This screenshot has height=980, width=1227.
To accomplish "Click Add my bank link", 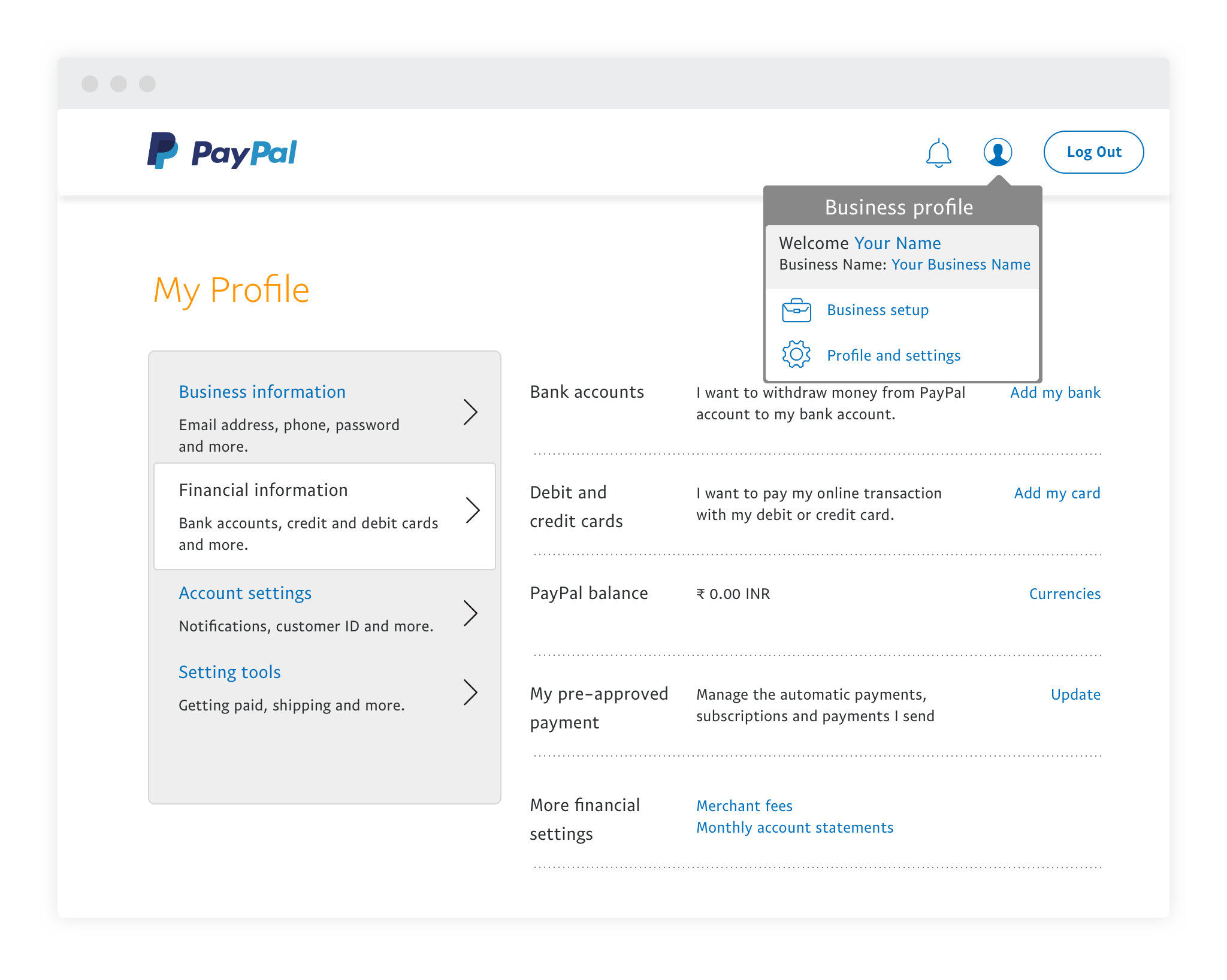I will 1055,392.
